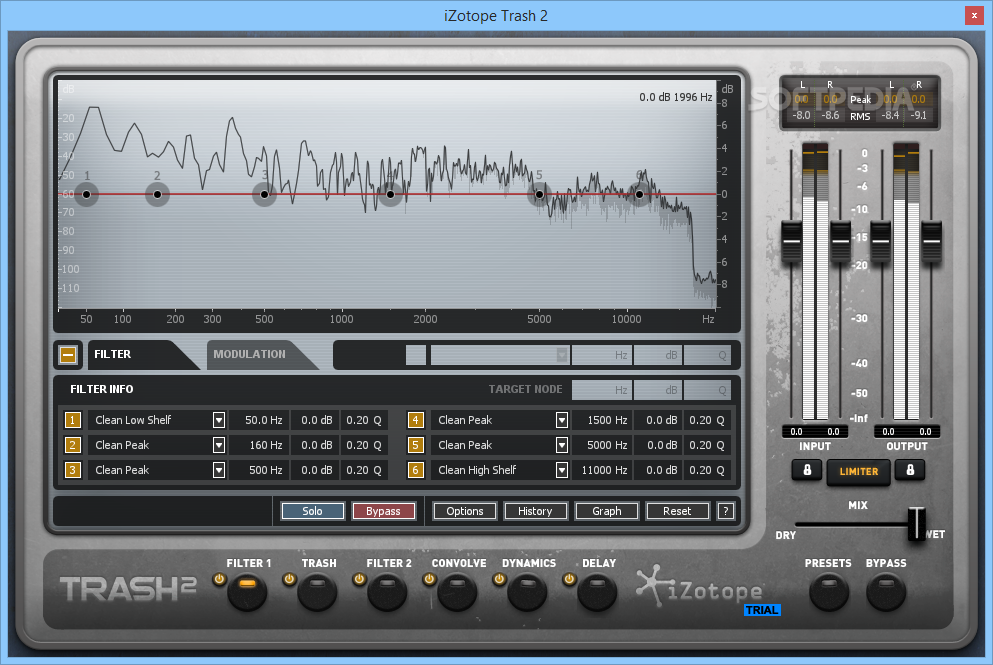This screenshot has width=993, height=665.
Task: Toggle the Dynamics power button
Action: [499, 579]
